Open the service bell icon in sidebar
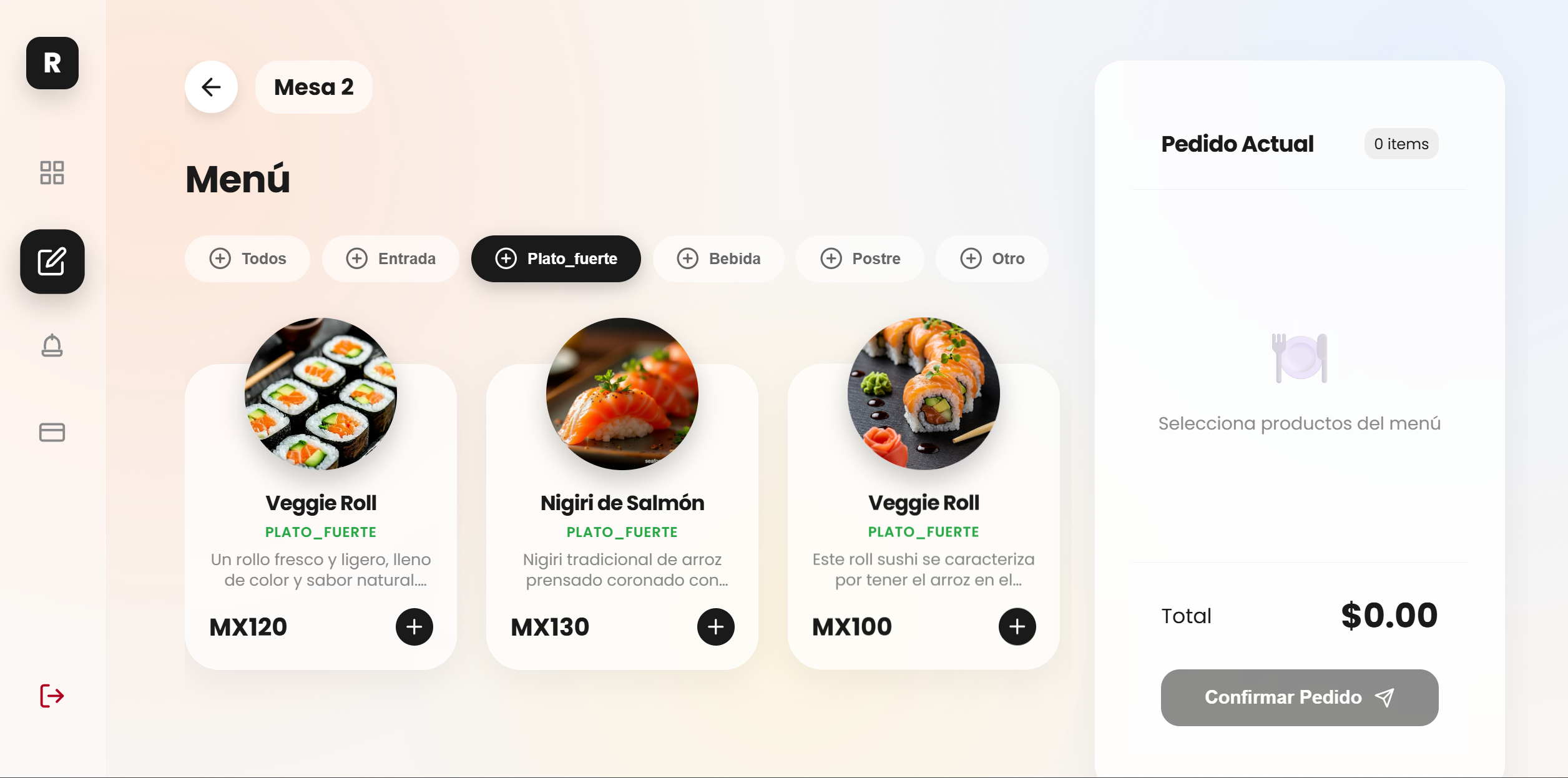The width and height of the screenshot is (1568, 778). pyautogui.click(x=52, y=345)
